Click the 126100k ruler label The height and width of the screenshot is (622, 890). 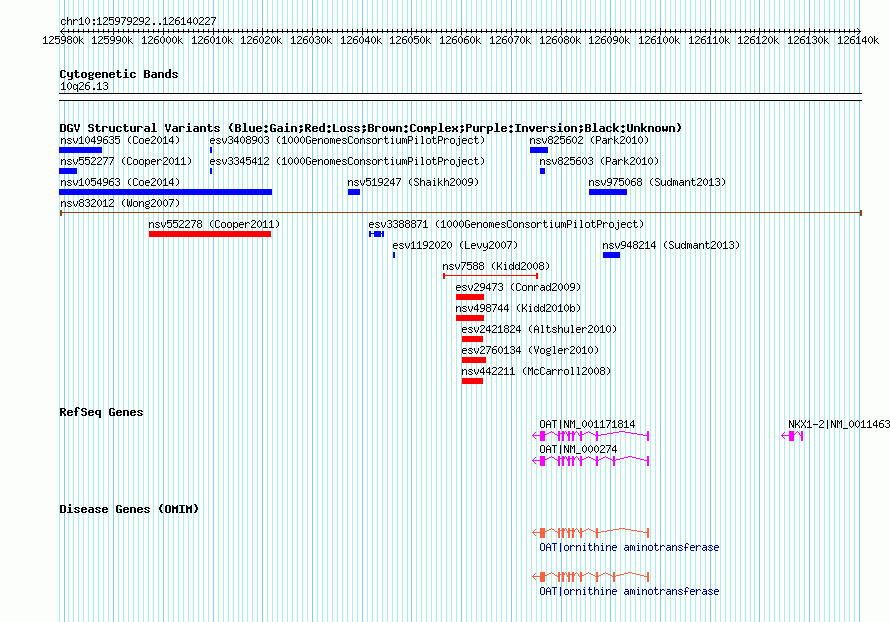pyautogui.click(x=659, y=40)
